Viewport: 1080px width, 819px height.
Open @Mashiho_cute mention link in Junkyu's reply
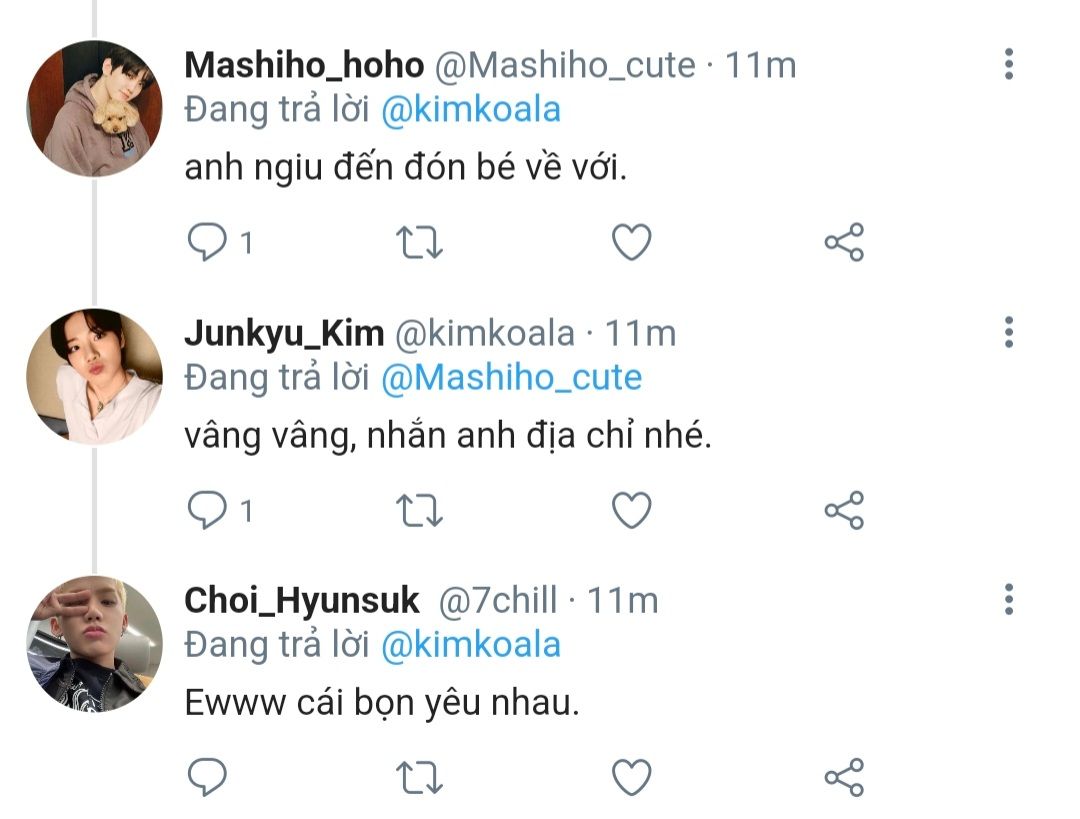512,377
